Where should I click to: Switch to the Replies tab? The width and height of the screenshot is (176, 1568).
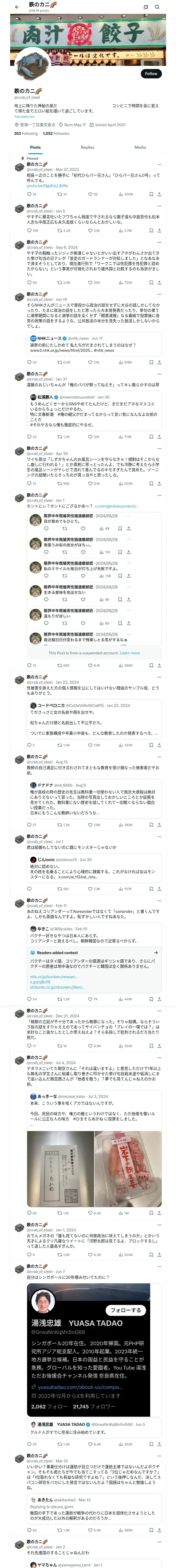[x=87, y=147]
